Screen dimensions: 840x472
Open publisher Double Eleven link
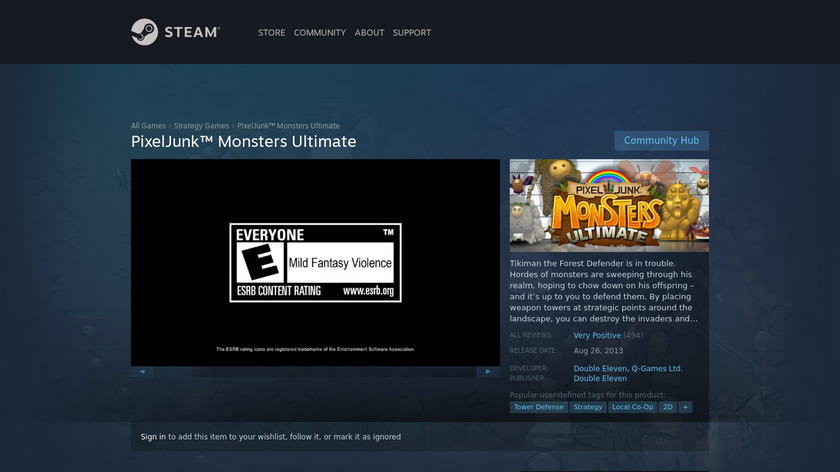point(600,378)
